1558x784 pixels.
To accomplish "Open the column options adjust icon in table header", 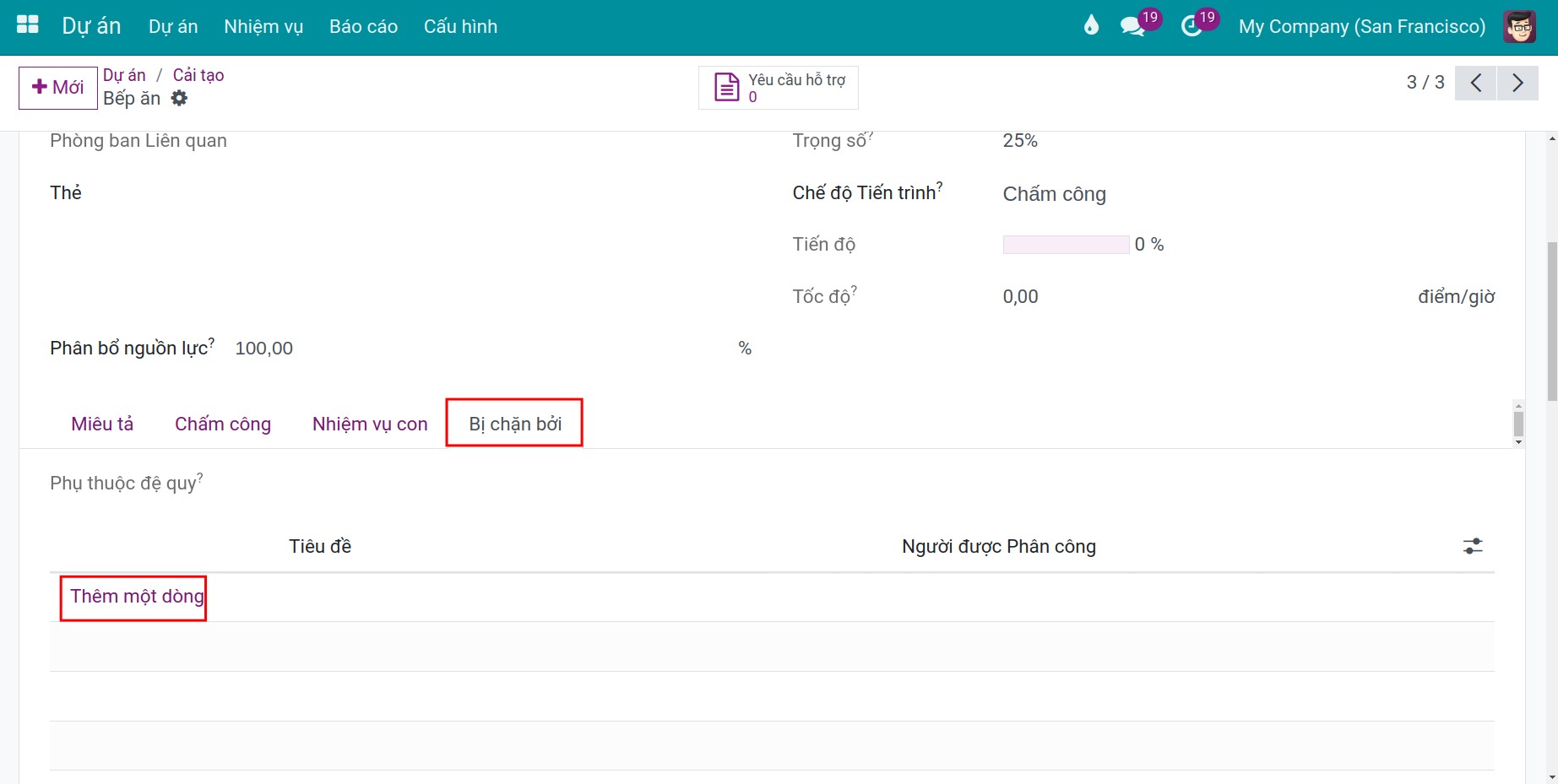I will click(1473, 546).
